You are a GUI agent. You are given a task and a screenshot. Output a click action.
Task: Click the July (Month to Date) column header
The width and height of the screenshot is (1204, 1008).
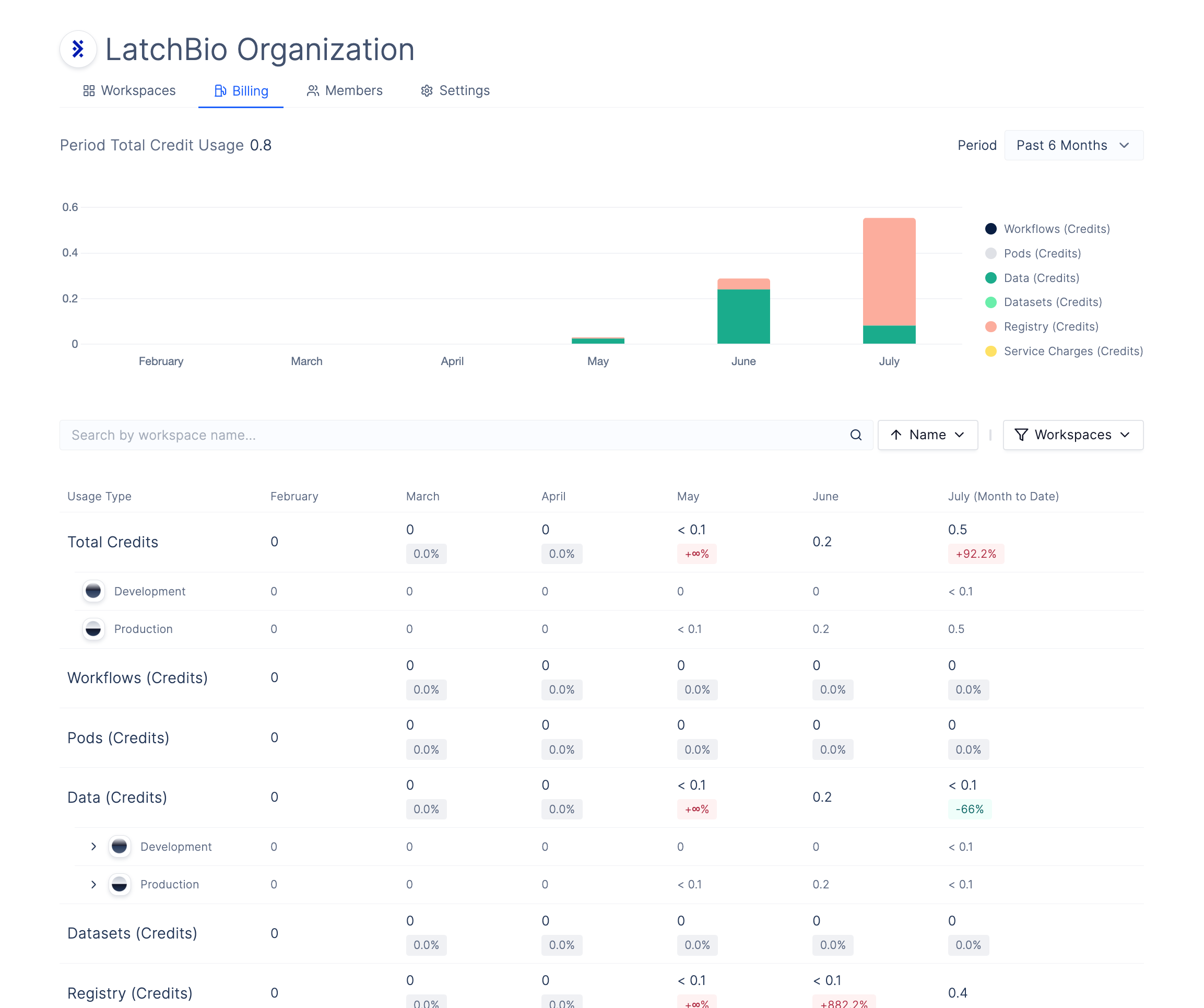1004,496
